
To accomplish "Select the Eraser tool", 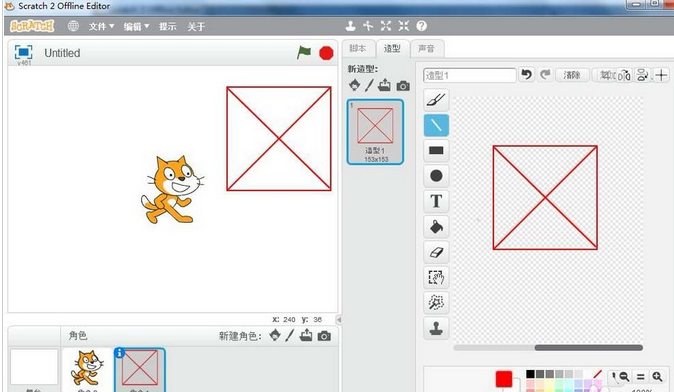I will (x=436, y=252).
